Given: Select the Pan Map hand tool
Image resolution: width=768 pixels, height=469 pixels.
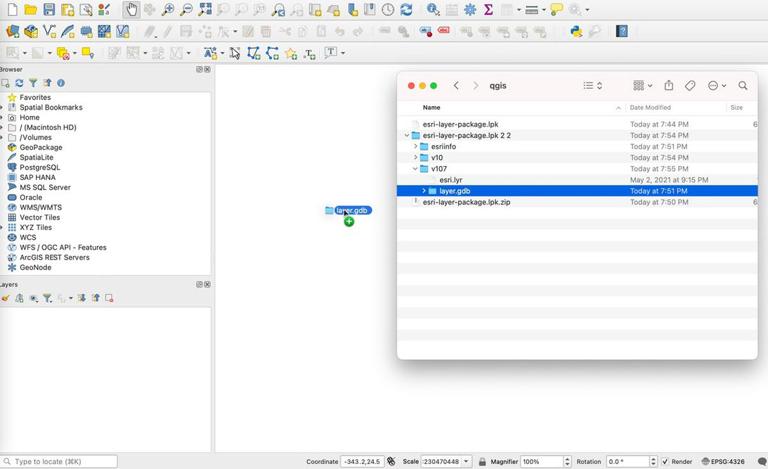Looking at the screenshot, I should click(x=132, y=9).
